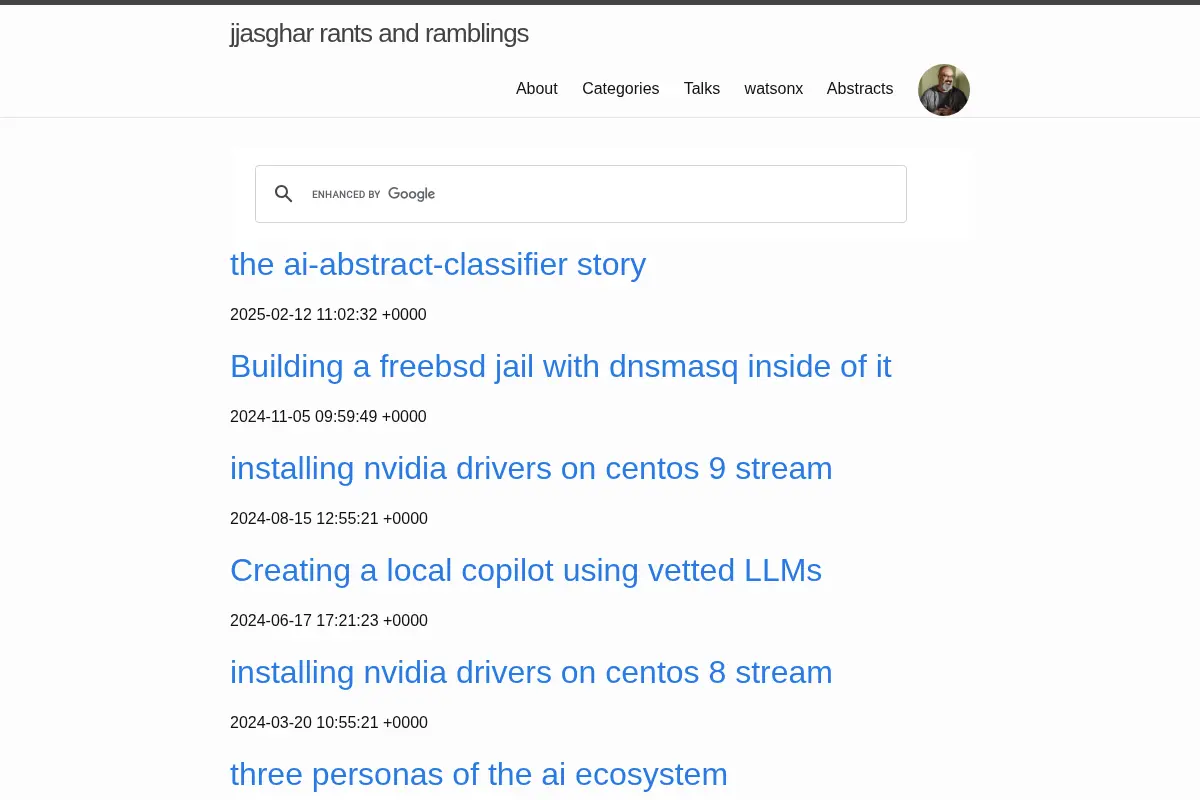
Task: Open the Categories nav item
Action: click(620, 89)
